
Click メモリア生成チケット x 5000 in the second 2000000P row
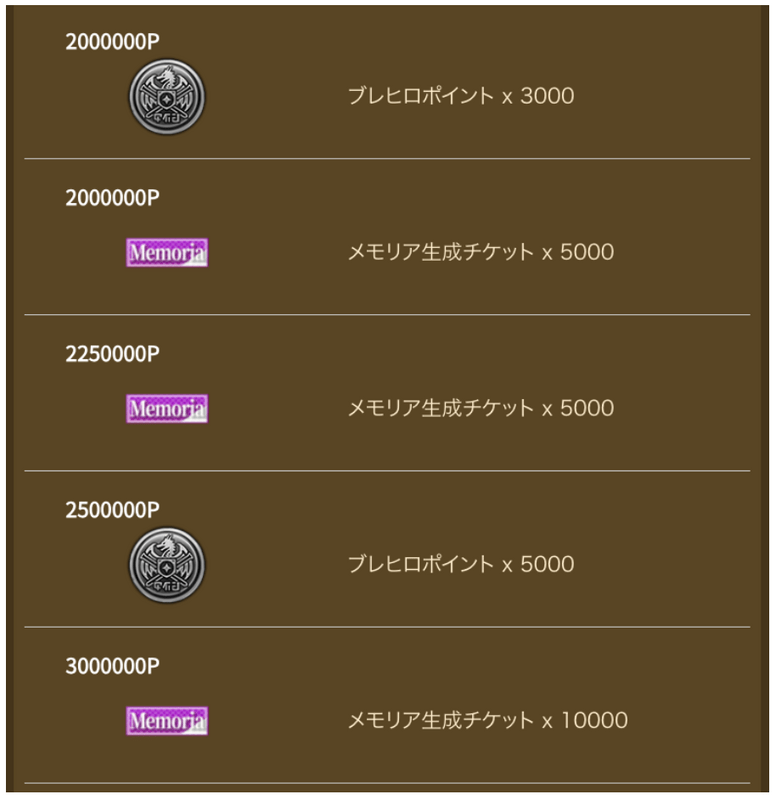pos(480,252)
